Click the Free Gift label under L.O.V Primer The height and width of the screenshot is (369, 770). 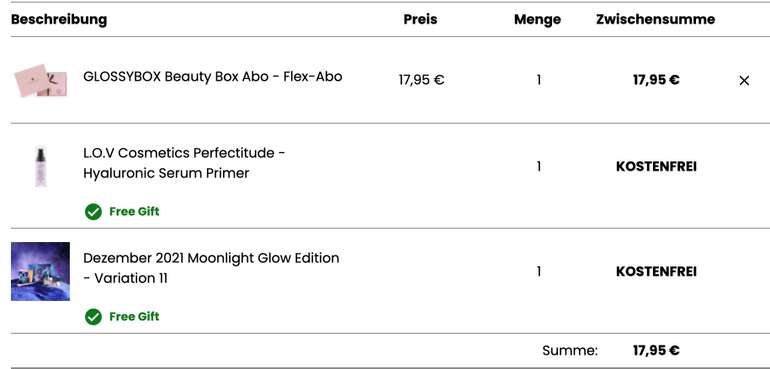(x=134, y=212)
